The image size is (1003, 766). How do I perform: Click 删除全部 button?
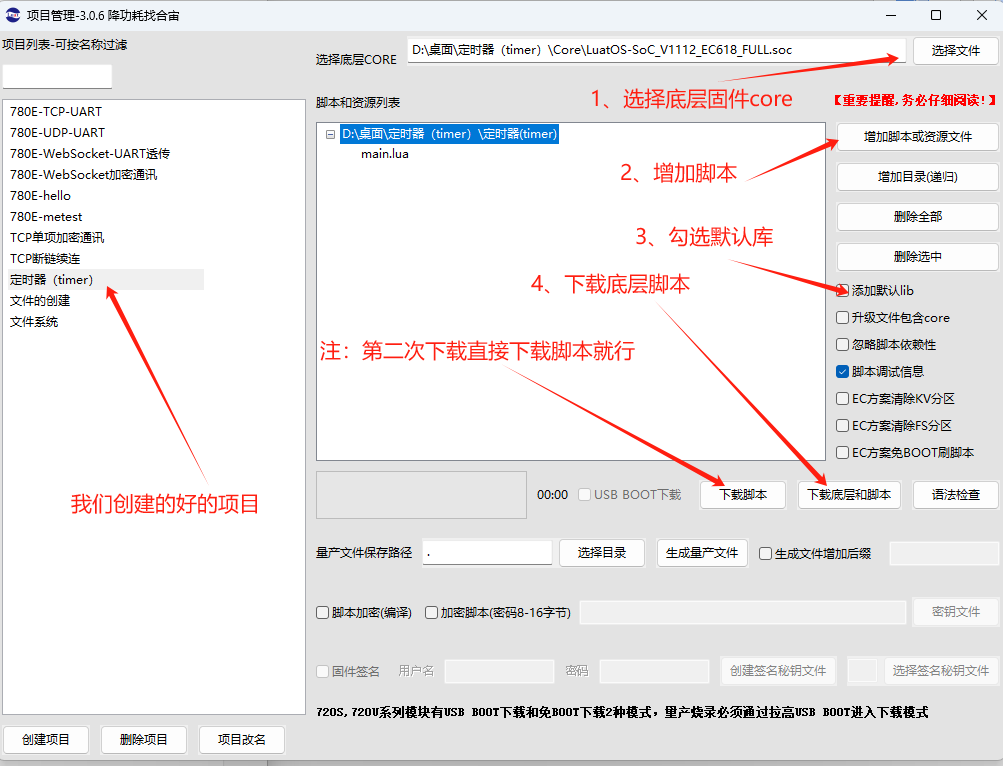coord(917,216)
